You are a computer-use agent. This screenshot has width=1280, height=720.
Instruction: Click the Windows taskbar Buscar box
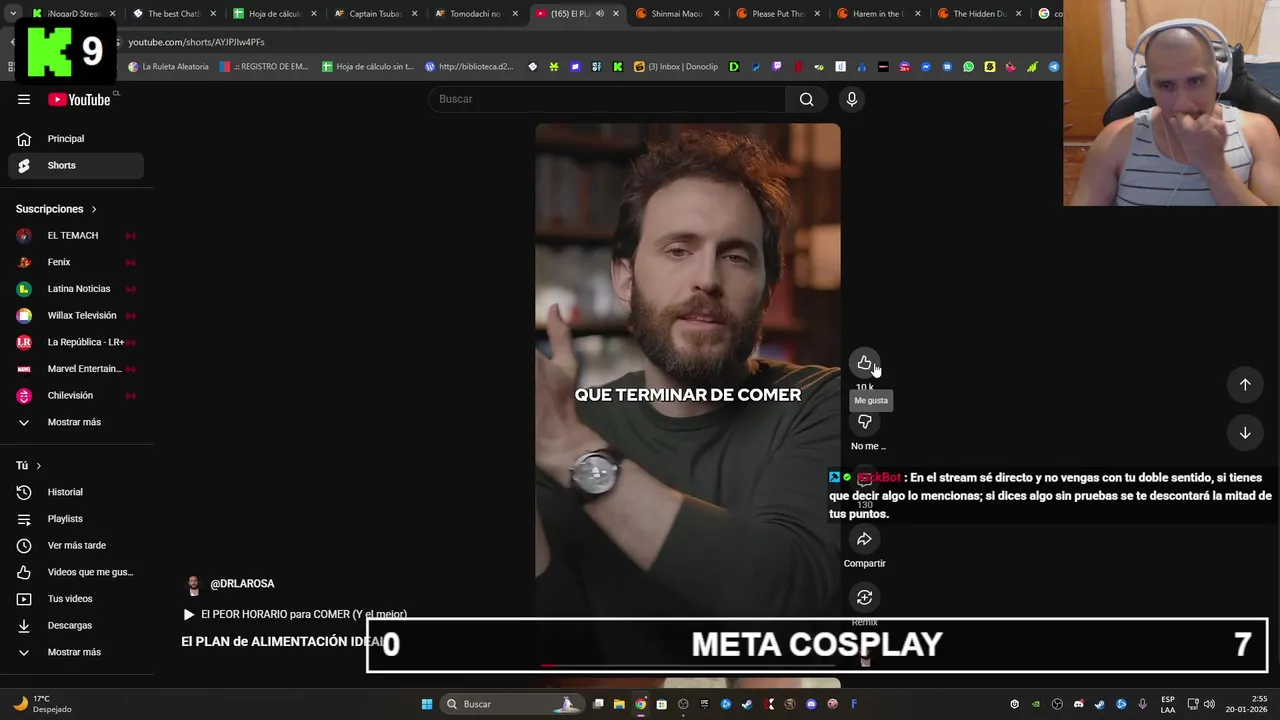[x=510, y=704]
